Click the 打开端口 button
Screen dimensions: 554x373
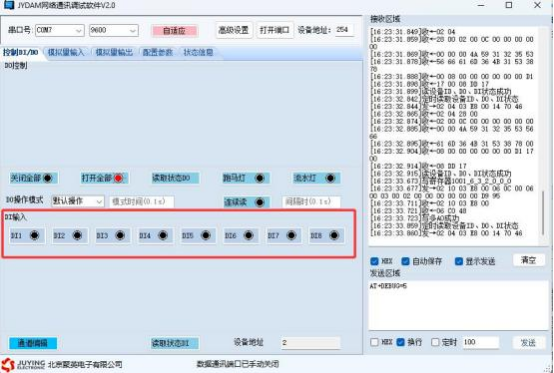tap(275, 30)
